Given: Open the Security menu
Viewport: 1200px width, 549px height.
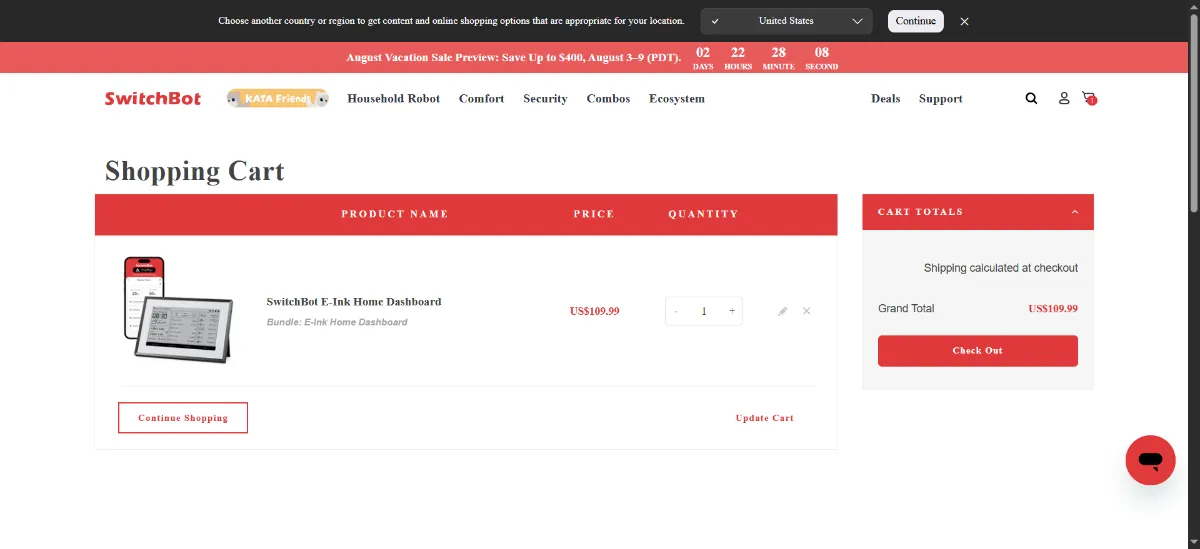Looking at the screenshot, I should coord(545,98).
